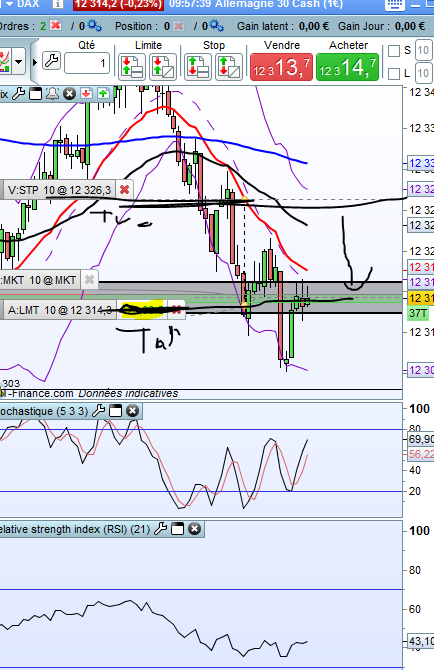Open the keyboard icon in title bar
434x670 pixels.
(x=394, y=4)
